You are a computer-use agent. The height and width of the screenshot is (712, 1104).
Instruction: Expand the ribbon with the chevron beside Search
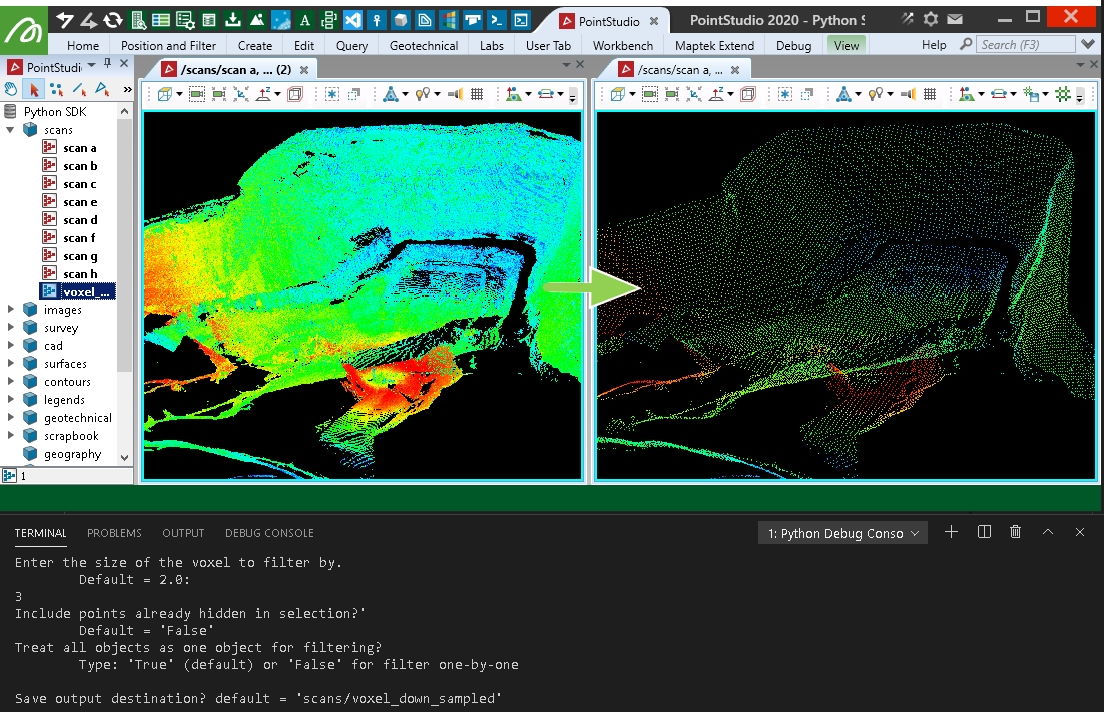pyautogui.click(x=1088, y=44)
